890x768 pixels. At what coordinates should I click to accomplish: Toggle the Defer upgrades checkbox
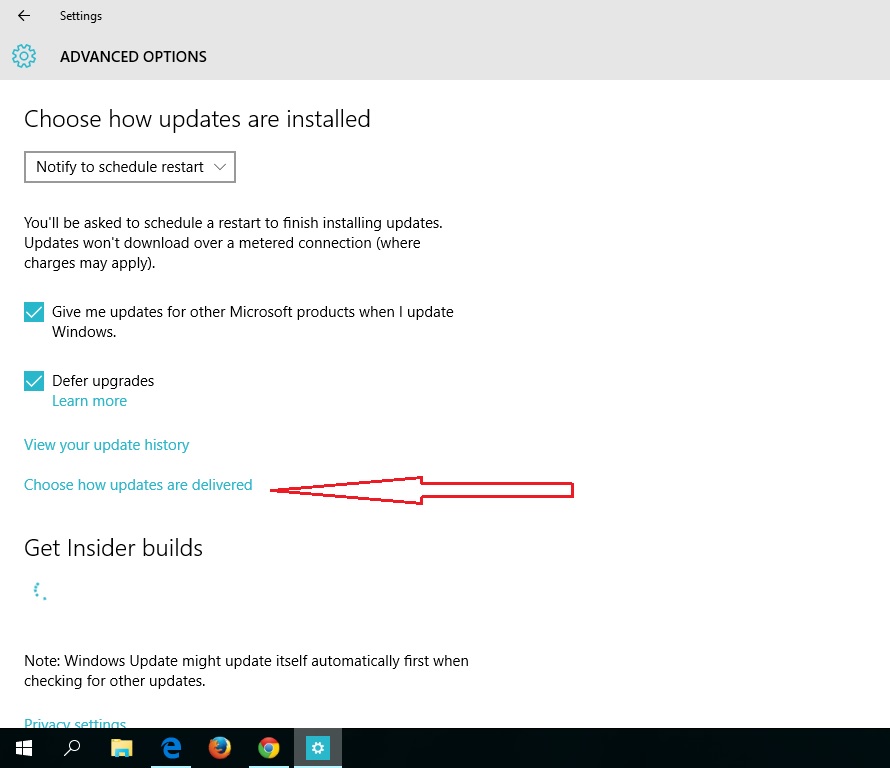[x=34, y=381]
